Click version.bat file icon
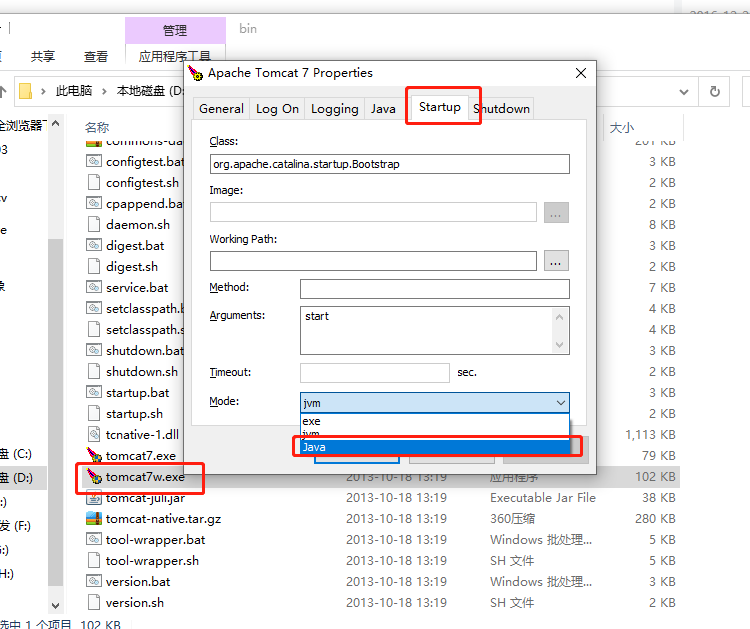The image size is (750, 629). (94, 581)
